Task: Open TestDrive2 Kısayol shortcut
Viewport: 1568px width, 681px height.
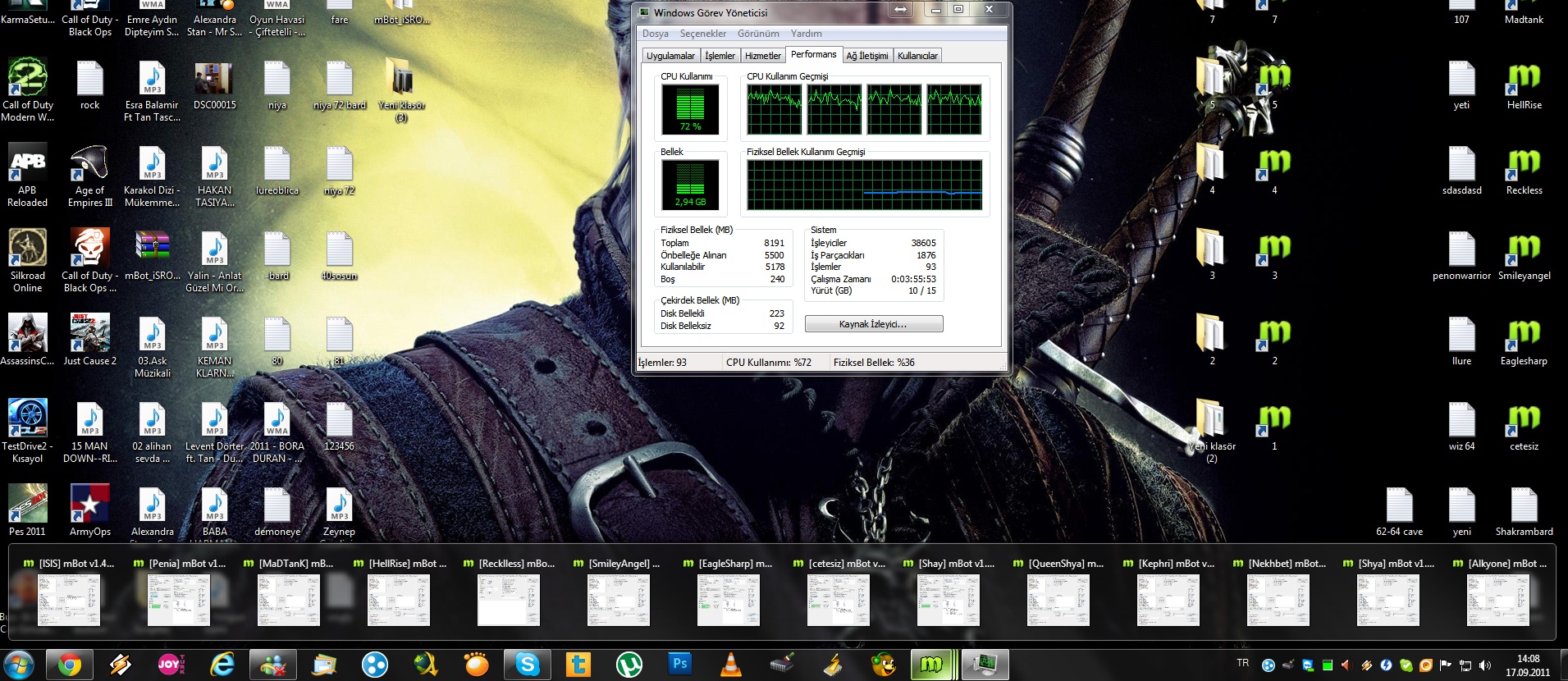Action: point(28,432)
